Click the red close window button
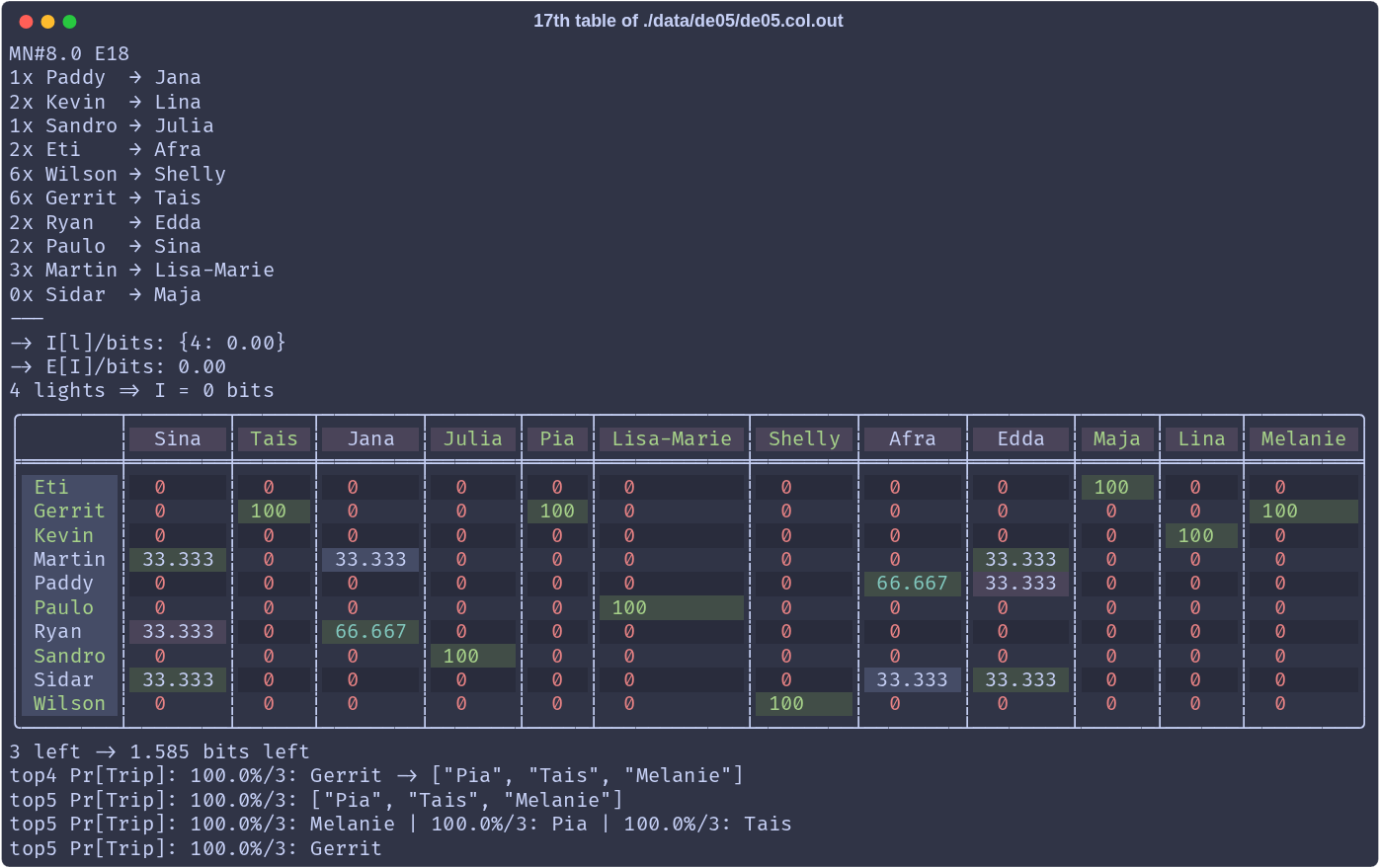The image size is (1380, 868). point(26,22)
